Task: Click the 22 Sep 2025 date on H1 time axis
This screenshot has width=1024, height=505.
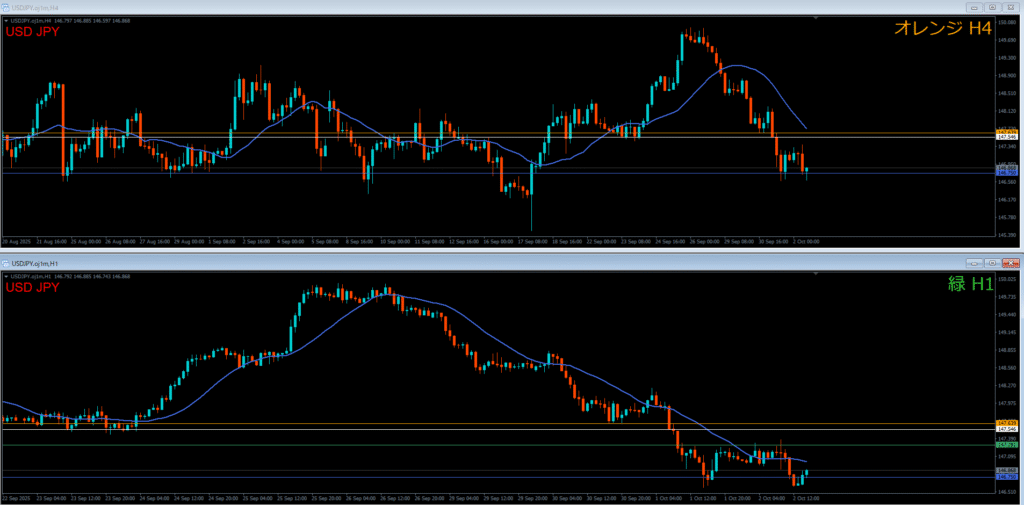Action: pyautogui.click(x=14, y=498)
